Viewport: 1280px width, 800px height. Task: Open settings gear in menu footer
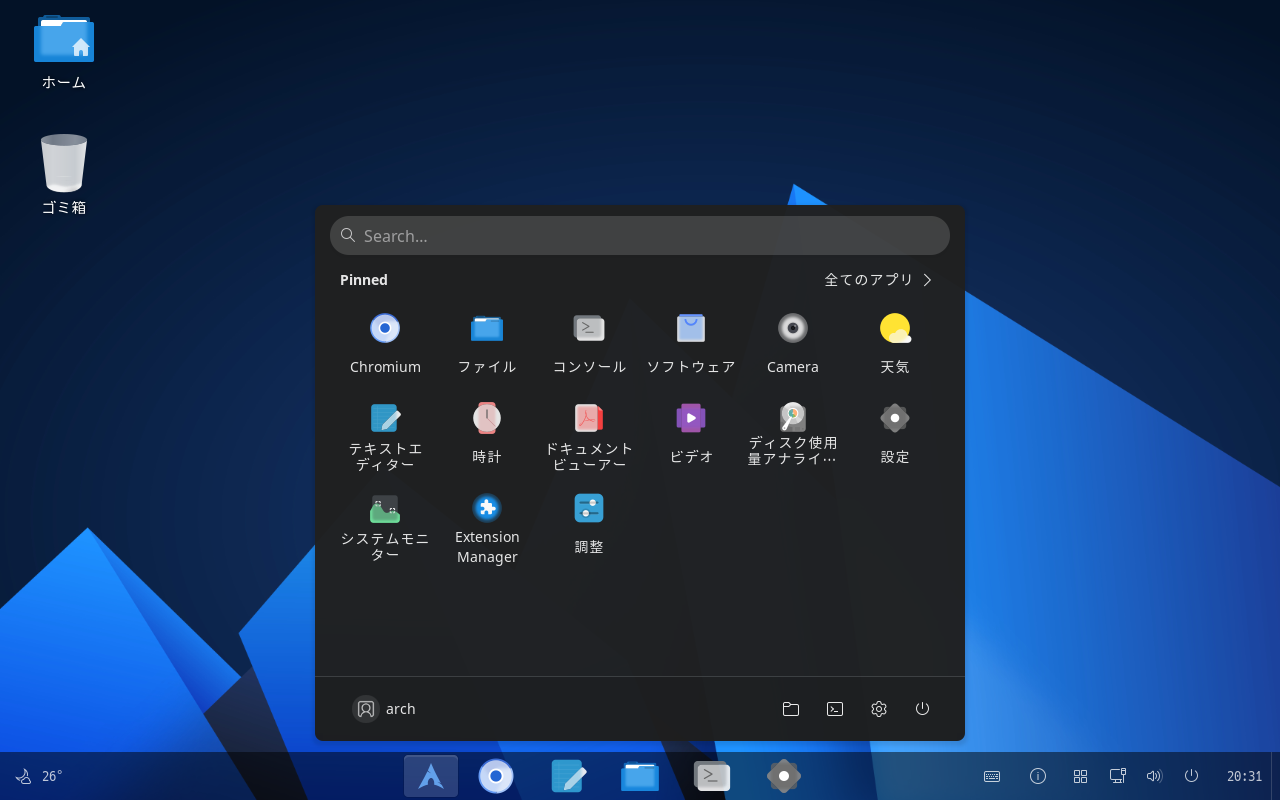[x=879, y=709]
